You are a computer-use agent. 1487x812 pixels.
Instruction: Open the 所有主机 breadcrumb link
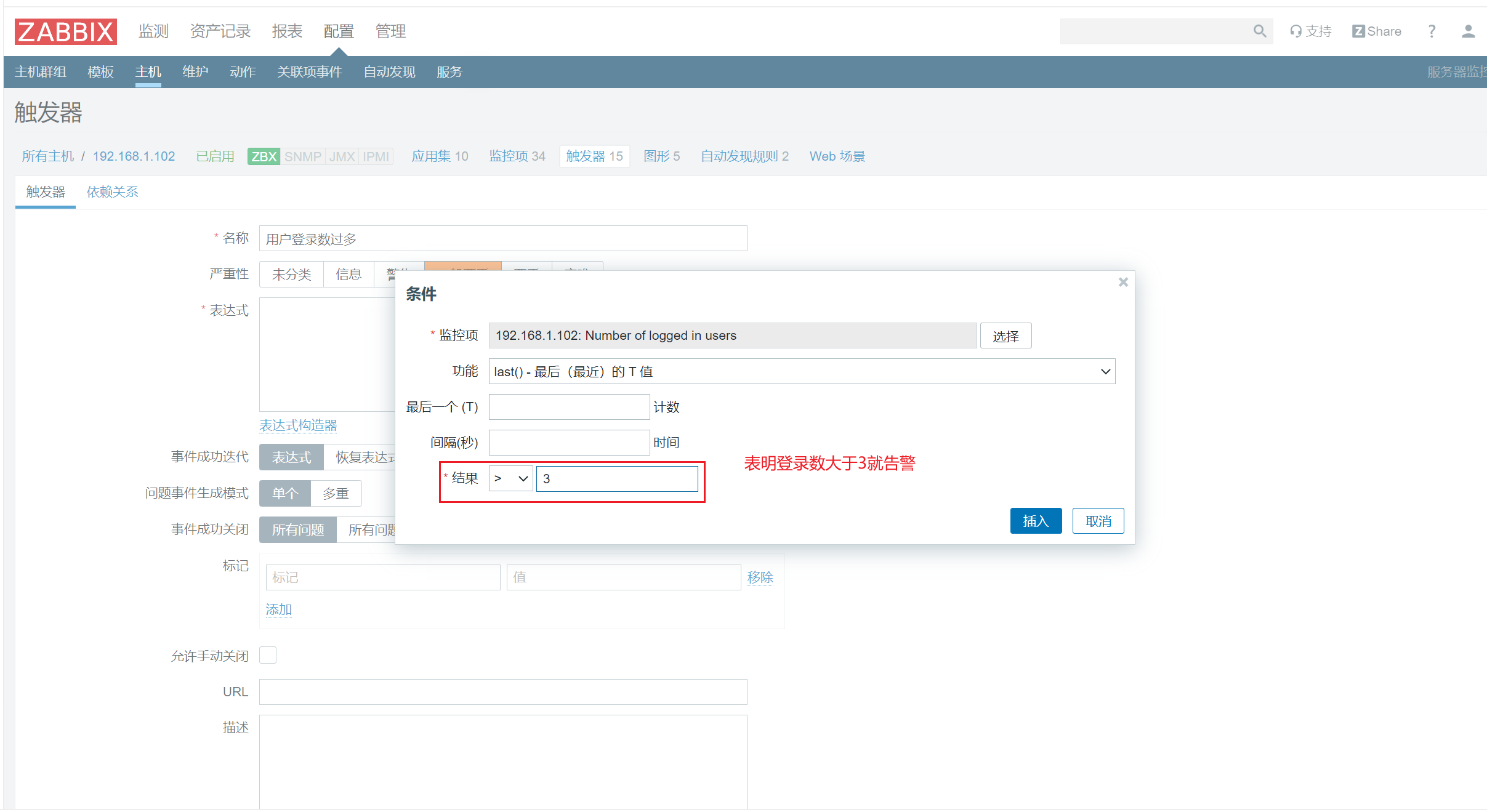point(48,156)
